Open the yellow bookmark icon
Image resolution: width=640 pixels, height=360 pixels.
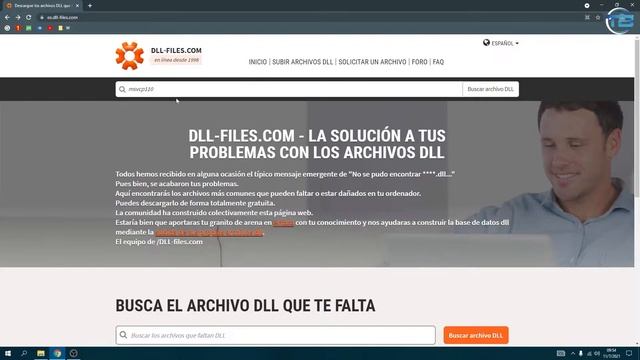tap(60, 28)
